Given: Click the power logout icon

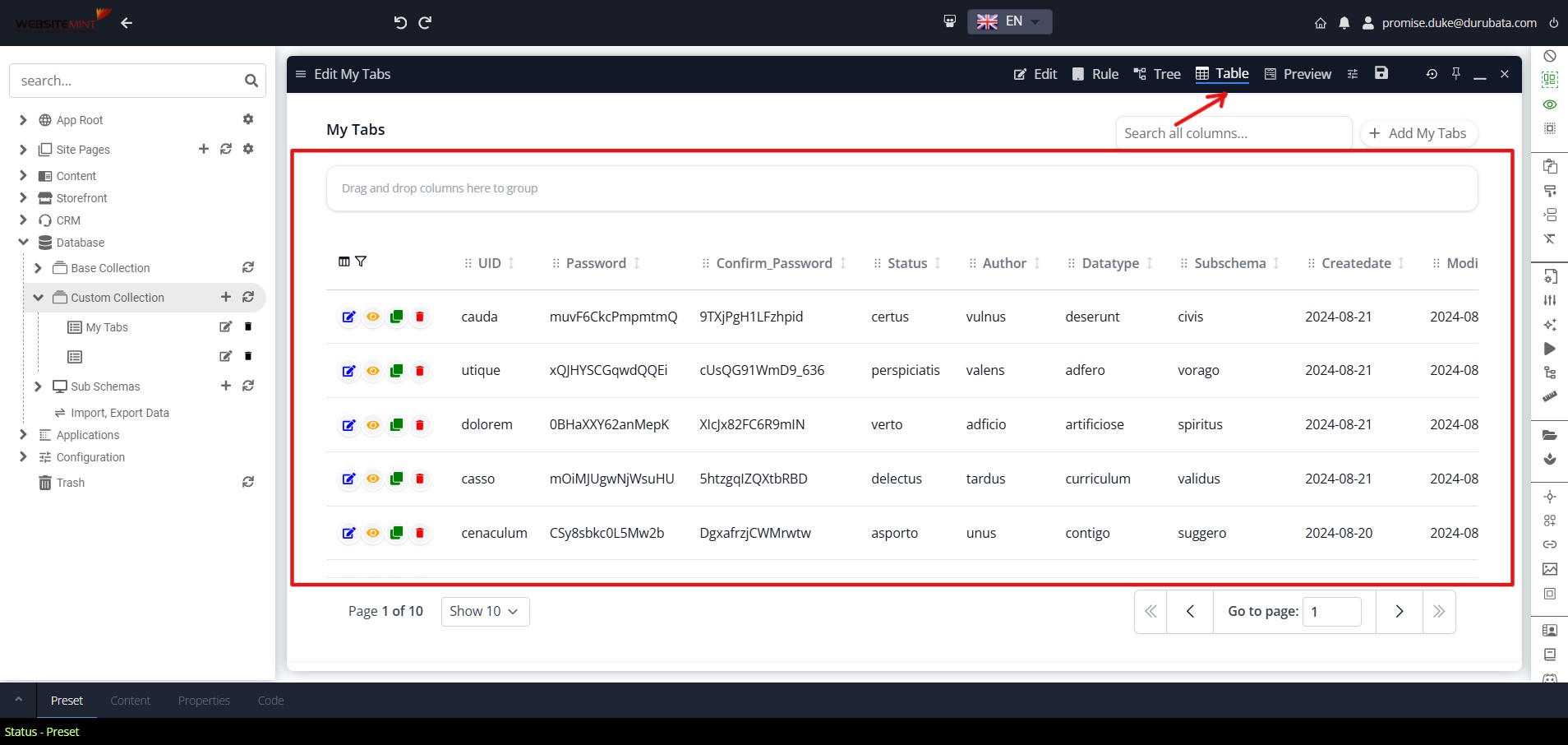Looking at the screenshot, I should coord(1554,23).
